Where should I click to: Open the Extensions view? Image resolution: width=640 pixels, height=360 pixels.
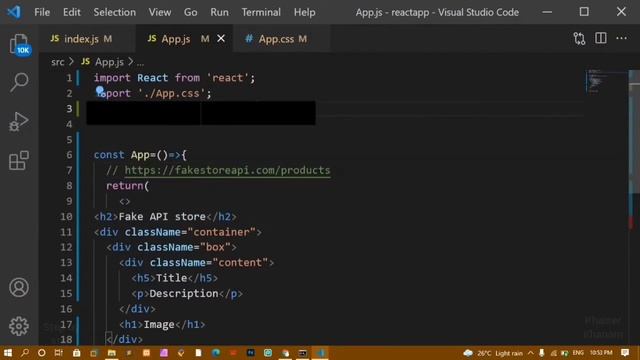tap(19, 160)
